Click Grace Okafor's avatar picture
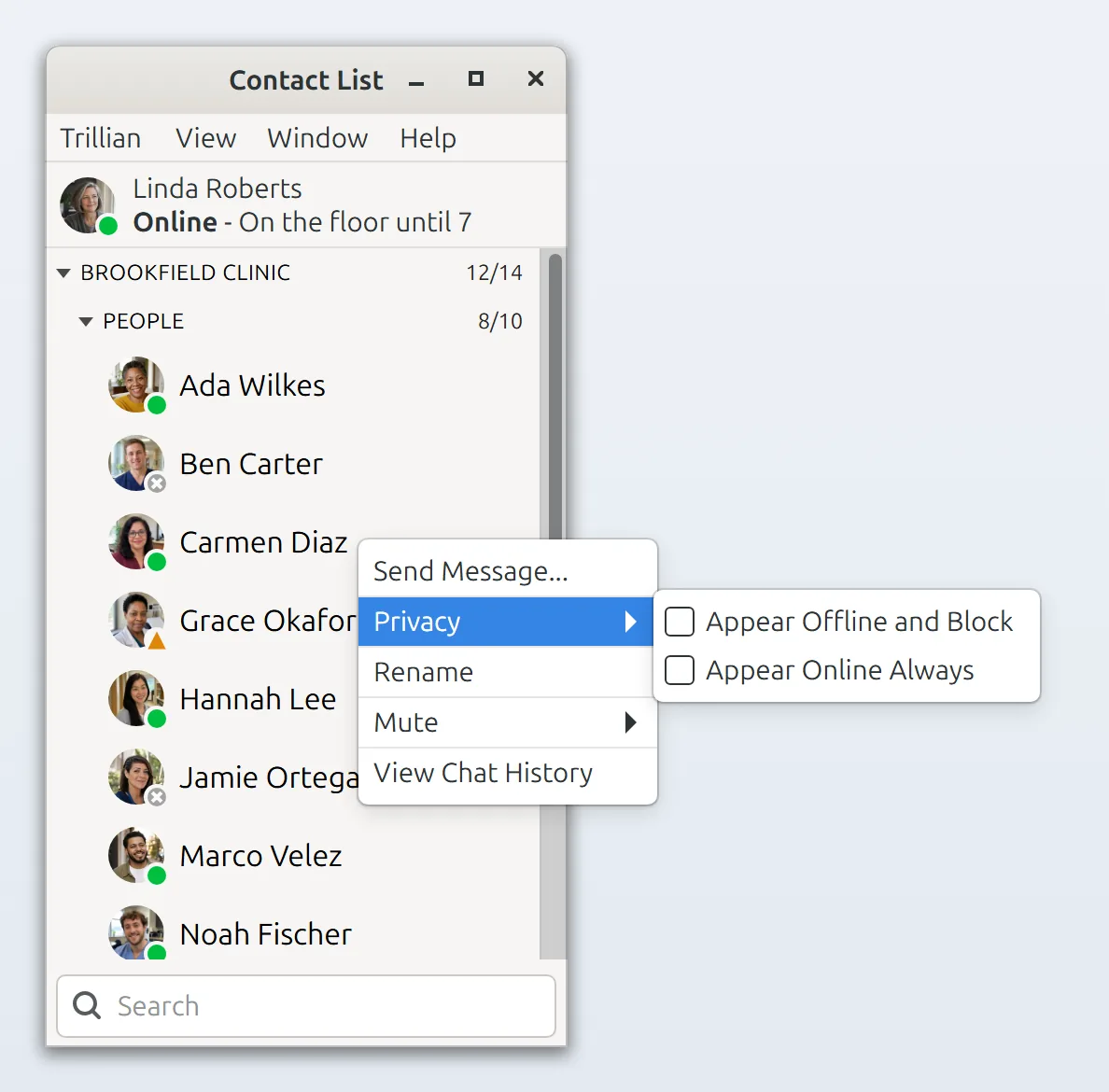Image resolution: width=1109 pixels, height=1092 pixels. pyautogui.click(x=136, y=620)
